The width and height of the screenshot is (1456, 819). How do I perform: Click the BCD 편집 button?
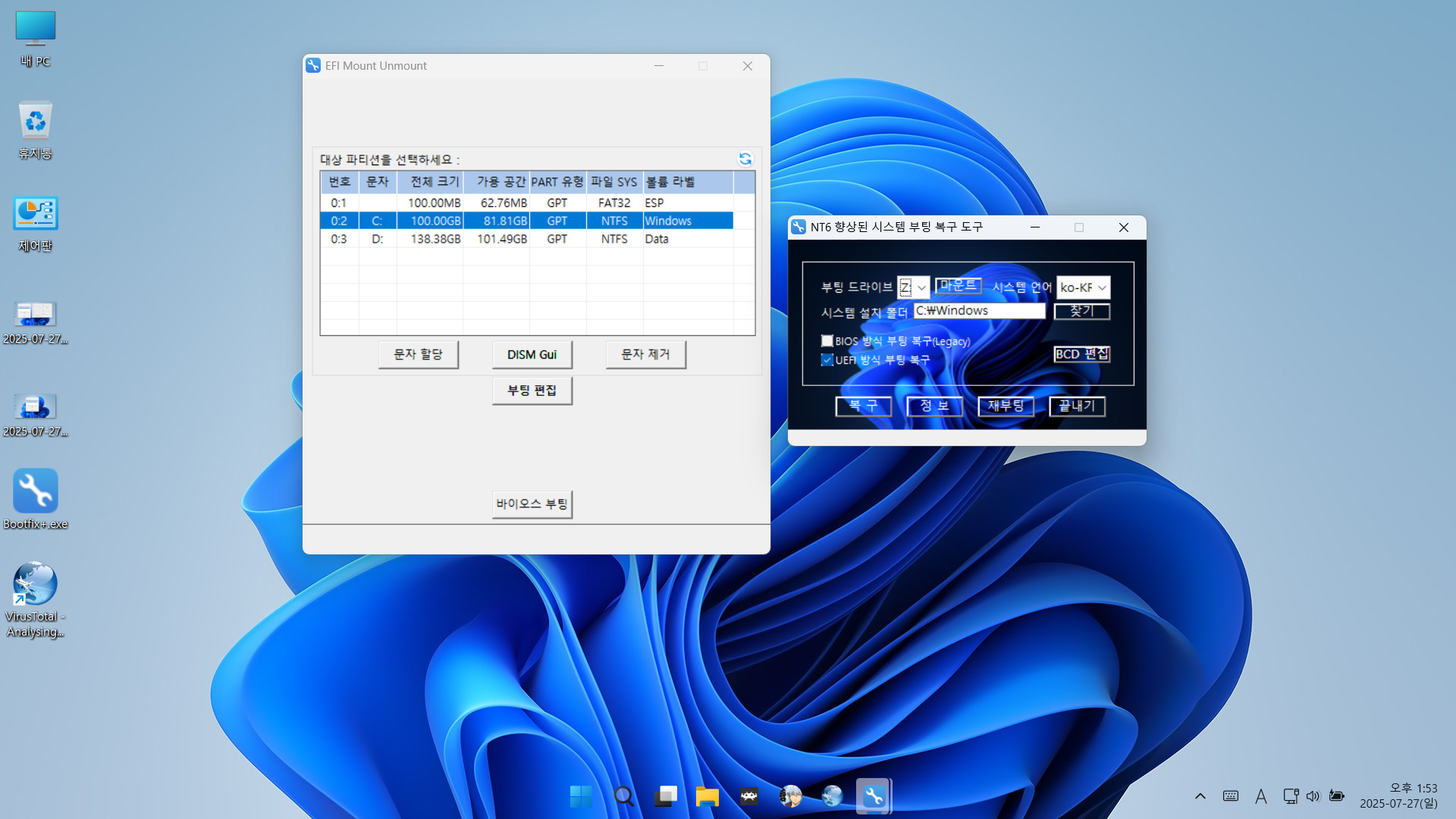[1081, 354]
